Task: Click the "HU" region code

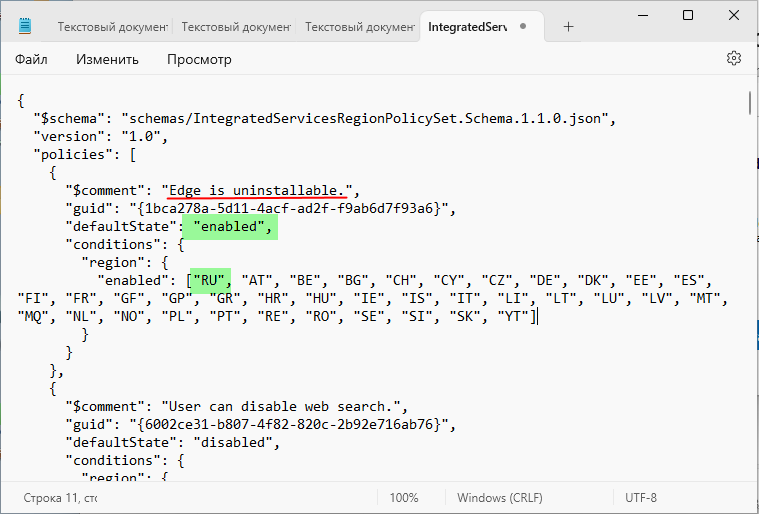Action: click(321, 298)
